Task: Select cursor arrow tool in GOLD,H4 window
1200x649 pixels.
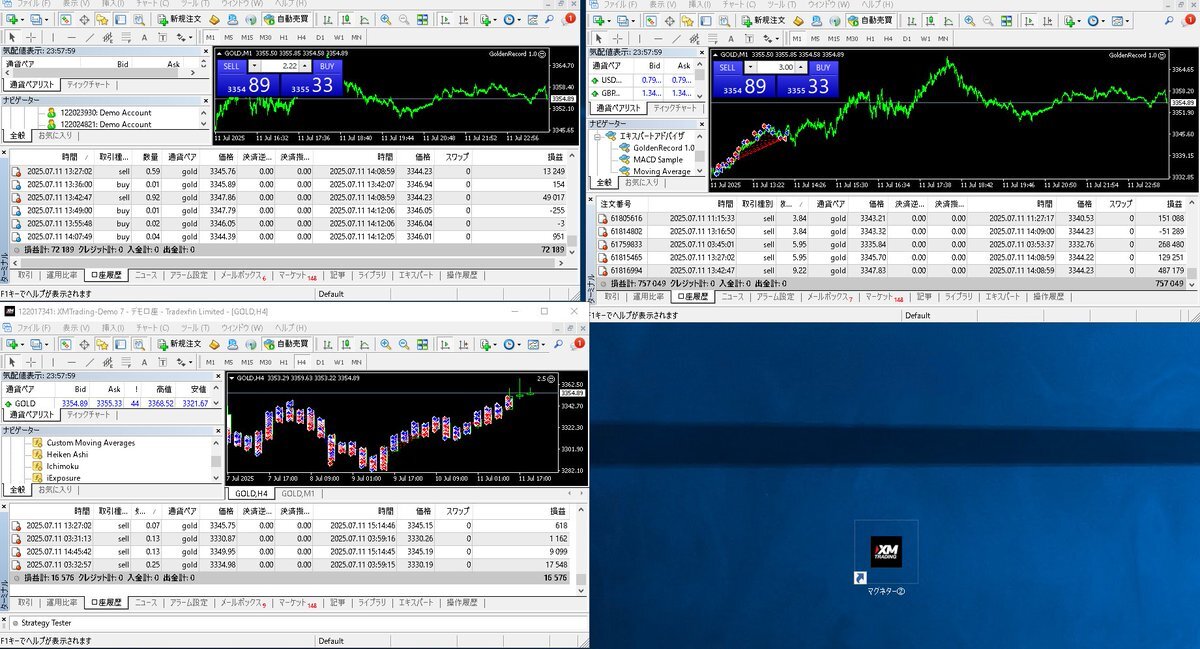Action: click(11, 362)
